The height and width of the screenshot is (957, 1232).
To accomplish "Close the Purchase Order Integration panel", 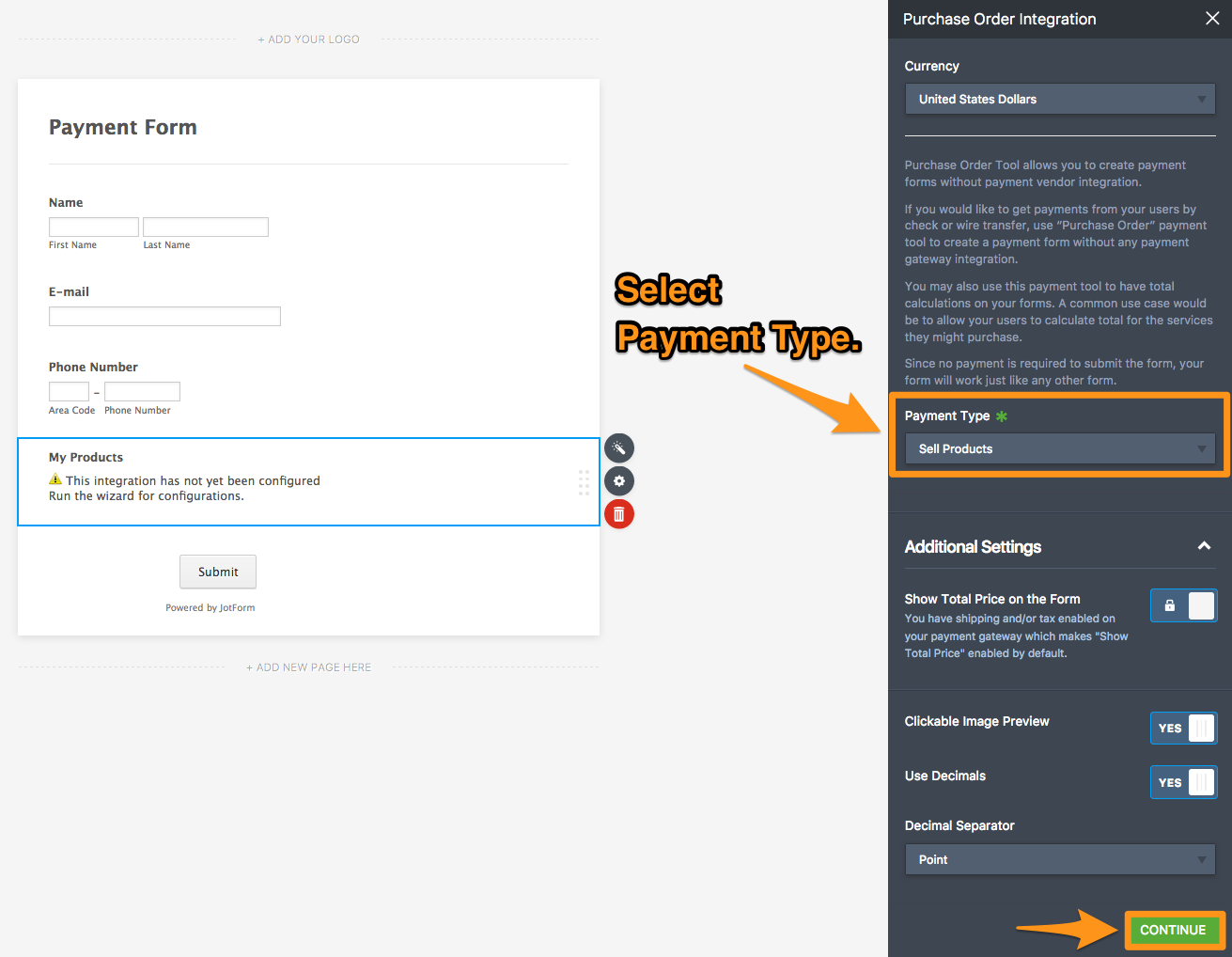I will [1212, 19].
